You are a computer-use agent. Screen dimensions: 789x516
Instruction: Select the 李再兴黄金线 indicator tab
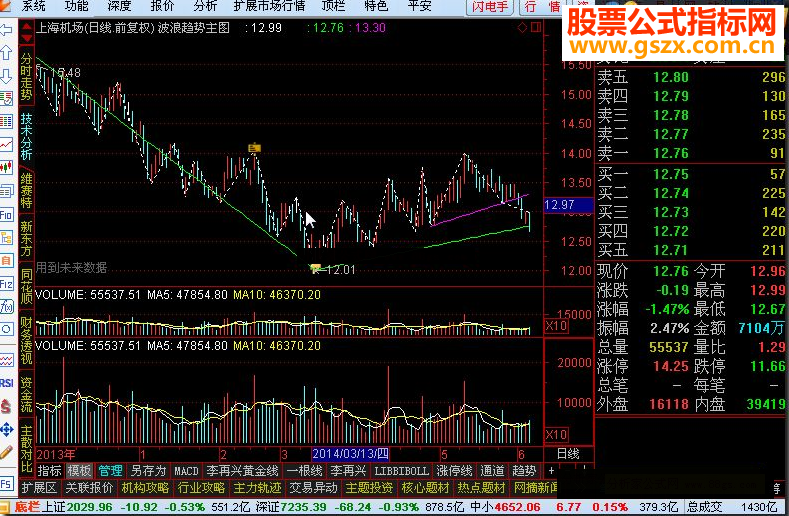click(x=243, y=471)
